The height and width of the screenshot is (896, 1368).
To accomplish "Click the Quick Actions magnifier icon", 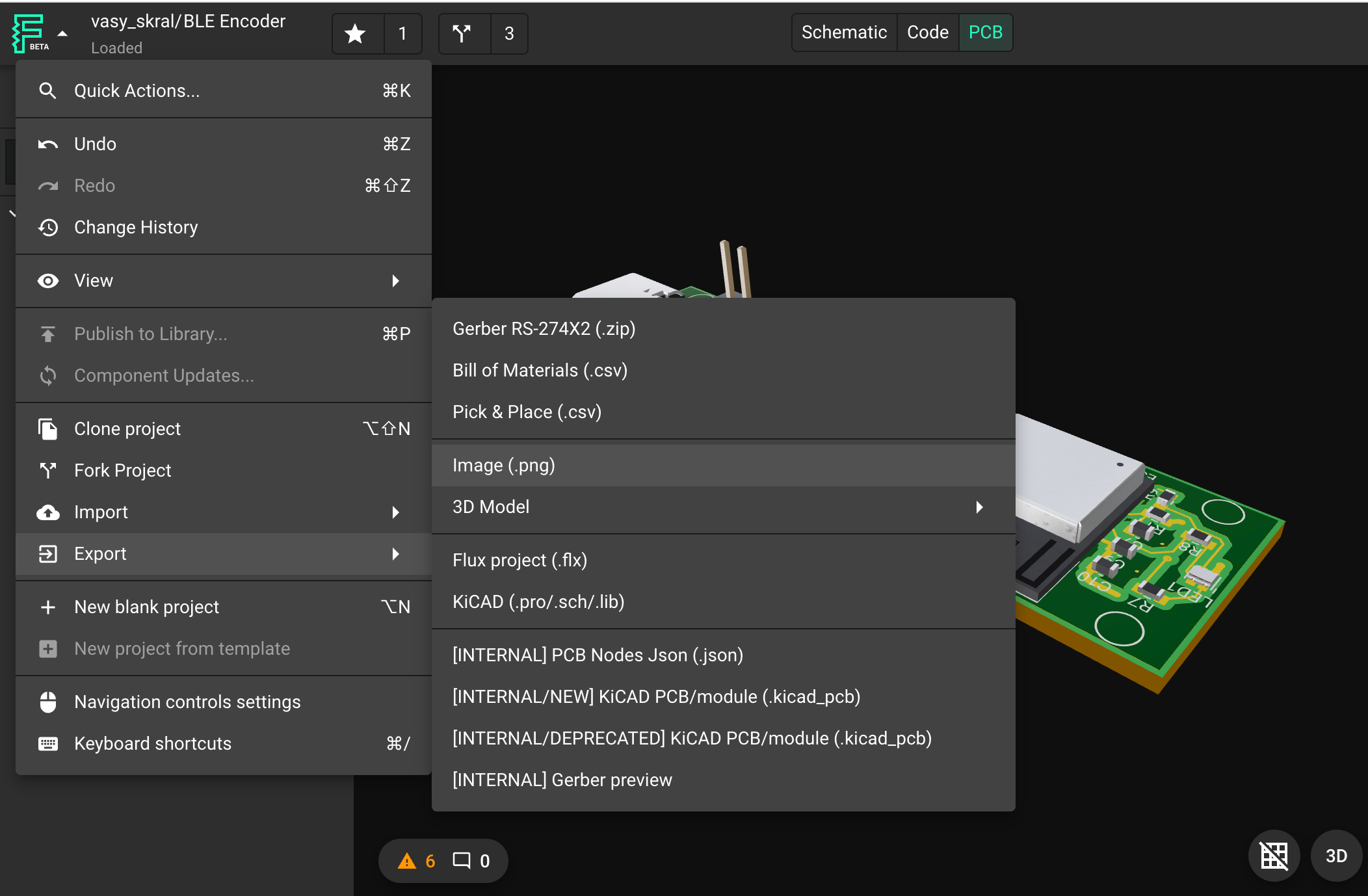I will tap(47, 90).
